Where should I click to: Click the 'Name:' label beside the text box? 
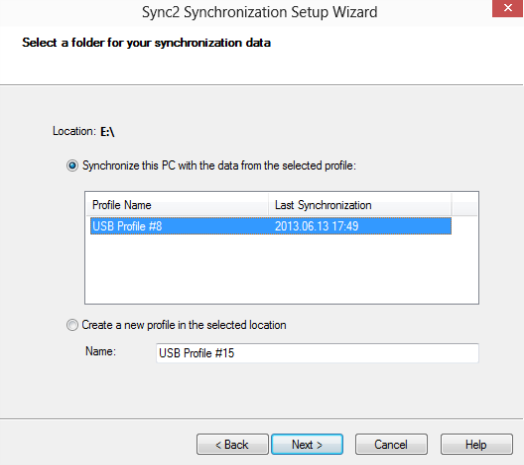(x=101, y=351)
